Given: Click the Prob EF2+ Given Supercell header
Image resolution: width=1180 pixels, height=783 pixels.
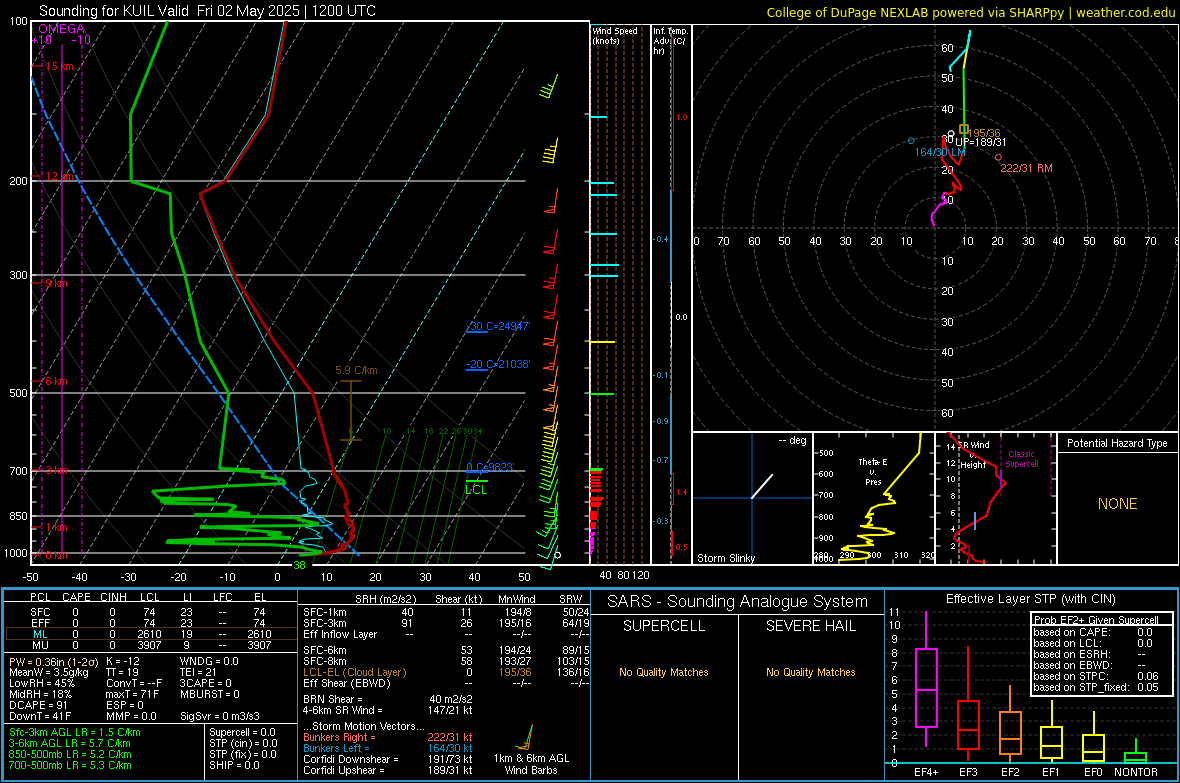Looking at the screenshot, I should [1096, 620].
